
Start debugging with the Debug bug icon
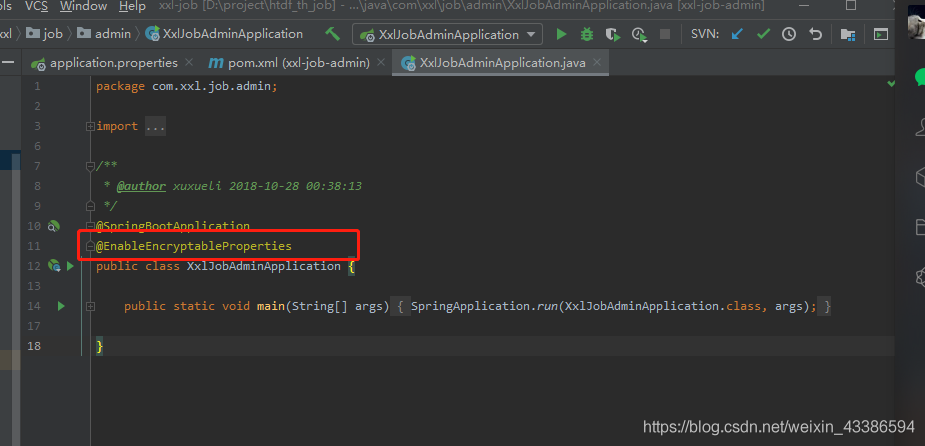(587, 34)
